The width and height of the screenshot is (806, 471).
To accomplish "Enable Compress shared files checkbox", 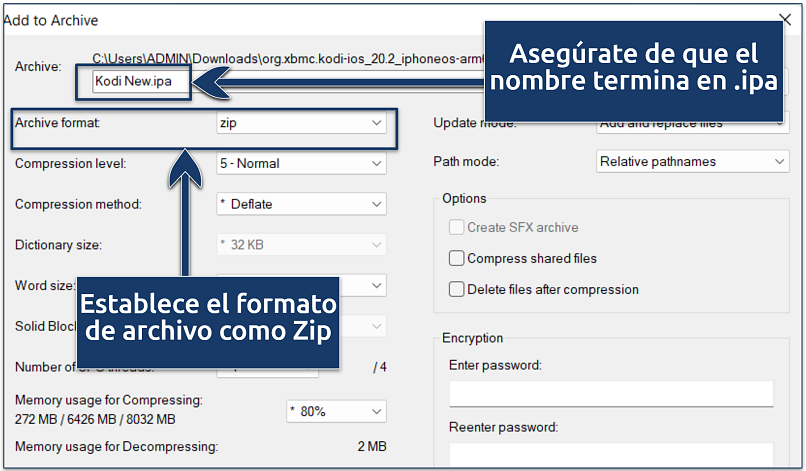I will click(457, 258).
